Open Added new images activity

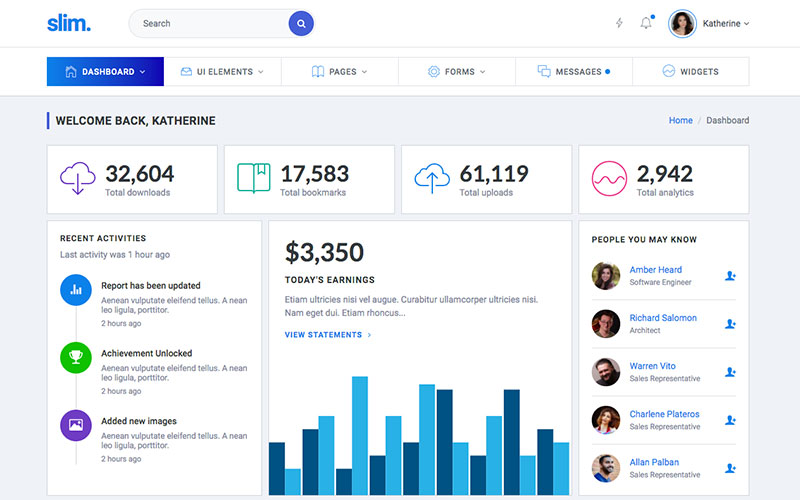[x=139, y=421]
